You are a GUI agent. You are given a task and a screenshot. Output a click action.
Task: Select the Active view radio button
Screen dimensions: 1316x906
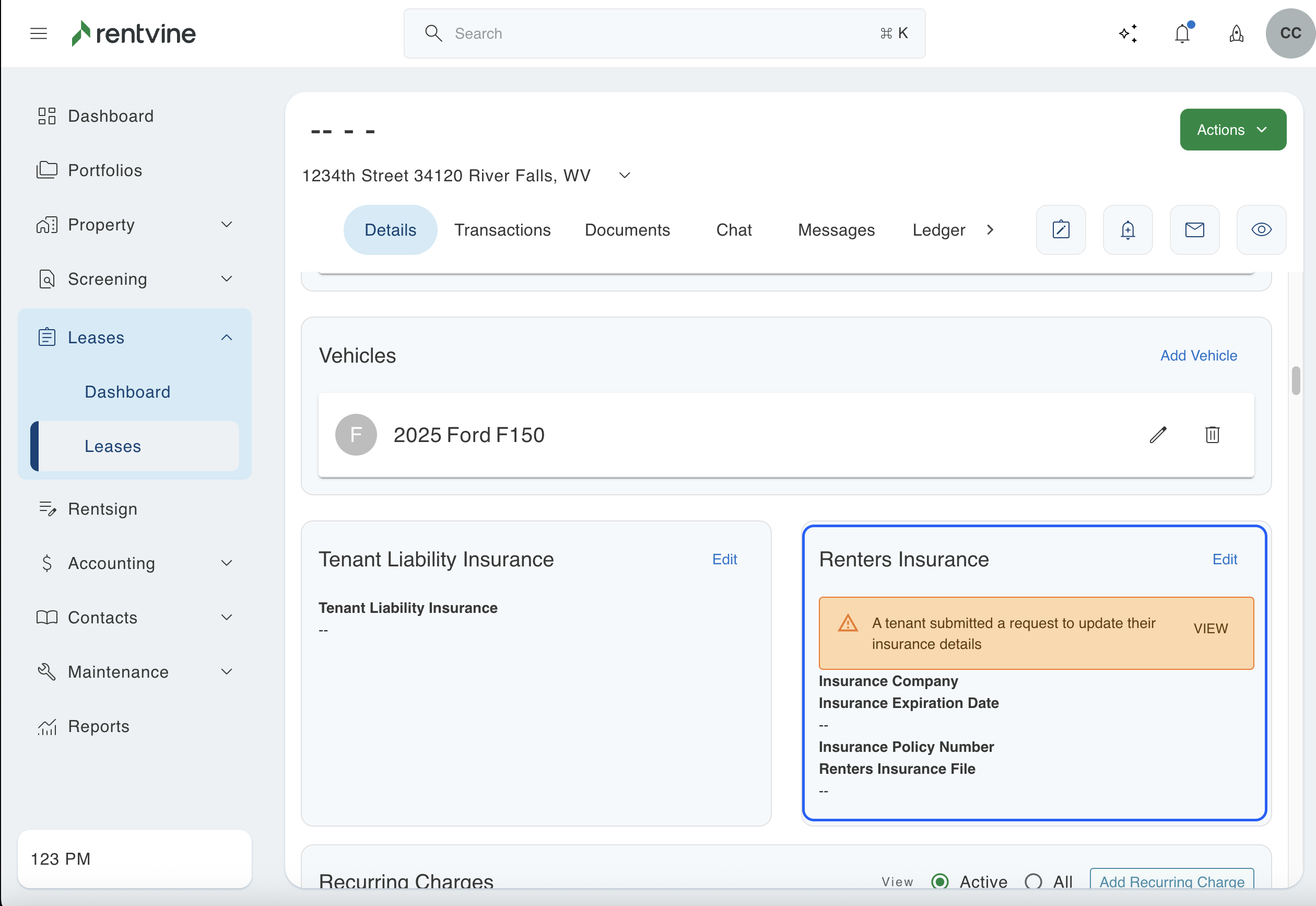click(940, 881)
